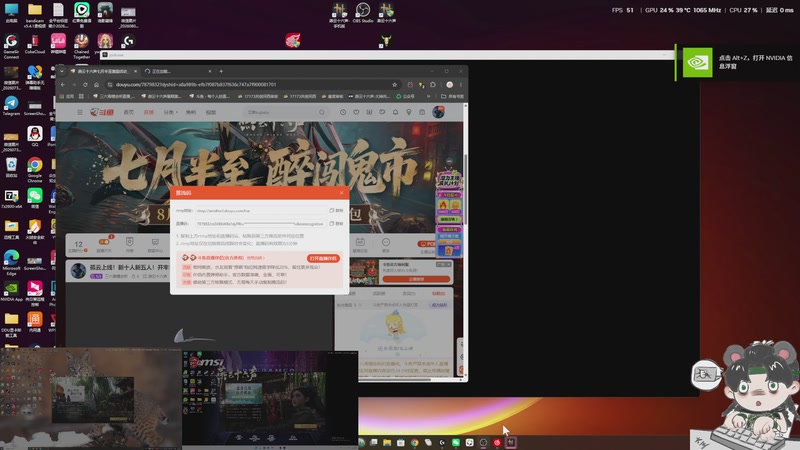Viewport: 800px width, 450px height.
Task: Open File Explorer from the taskbar
Action: (387, 442)
